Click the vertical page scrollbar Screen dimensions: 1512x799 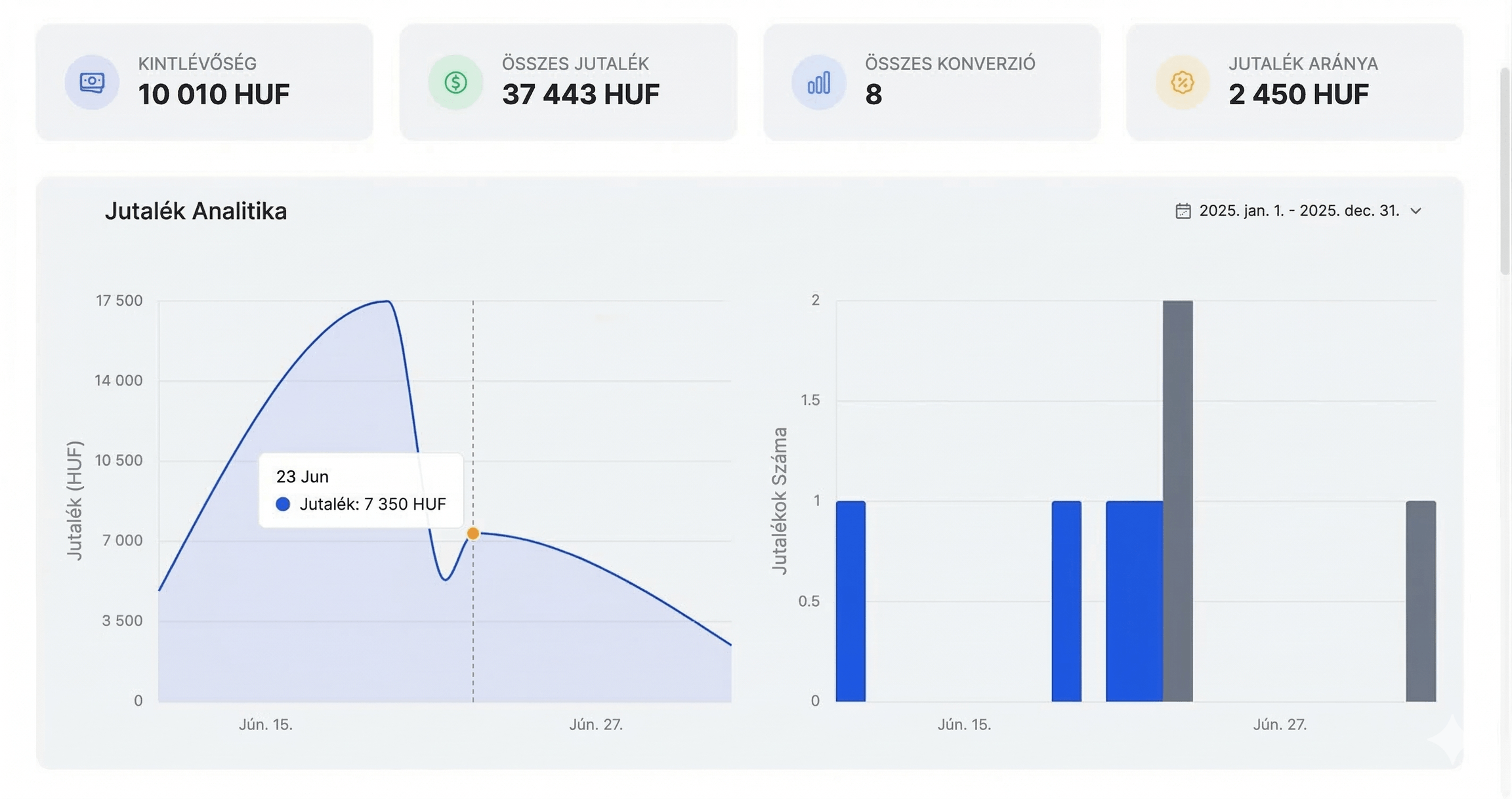1505,171
